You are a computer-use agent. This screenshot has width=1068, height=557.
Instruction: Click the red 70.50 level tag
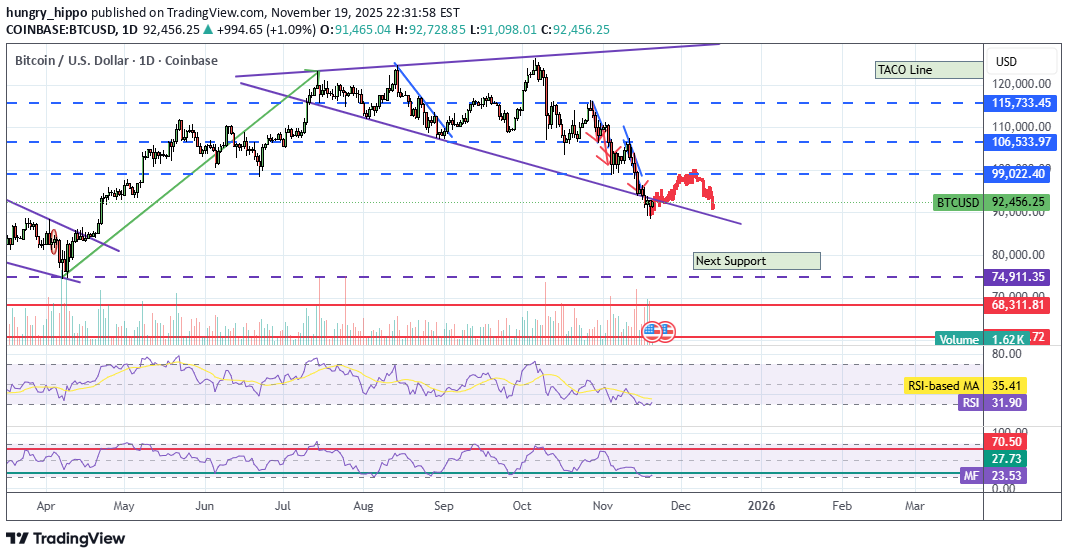(x=1005, y=441)
